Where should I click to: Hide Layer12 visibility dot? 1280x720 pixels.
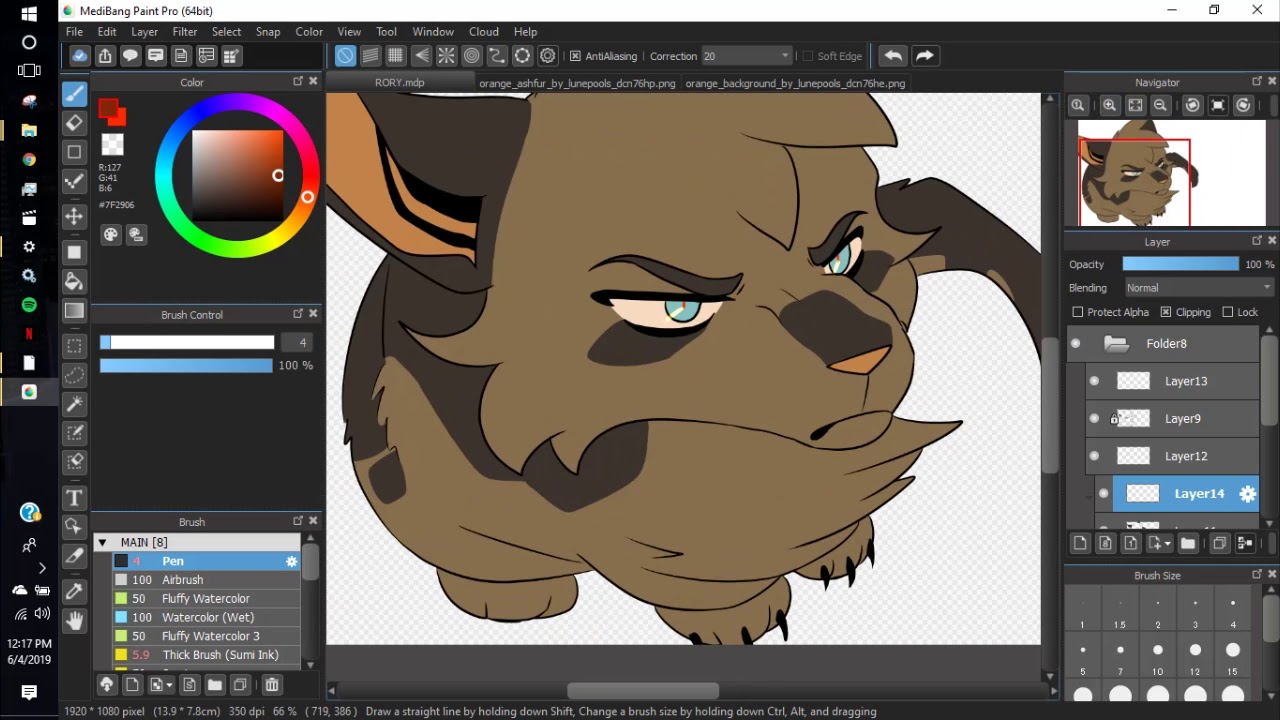point(1094,456)
